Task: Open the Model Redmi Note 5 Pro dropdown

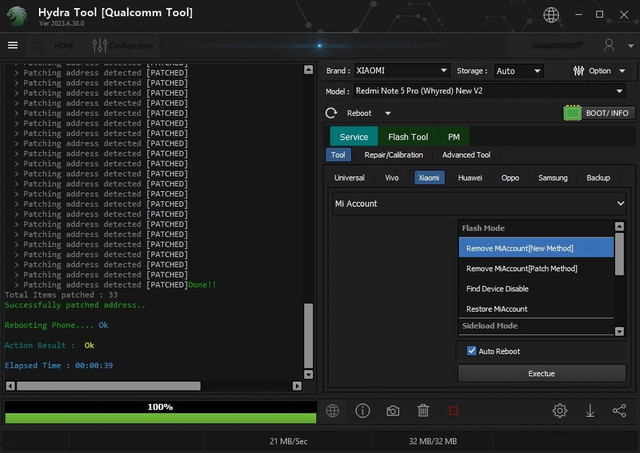Action: coord(489,91)
